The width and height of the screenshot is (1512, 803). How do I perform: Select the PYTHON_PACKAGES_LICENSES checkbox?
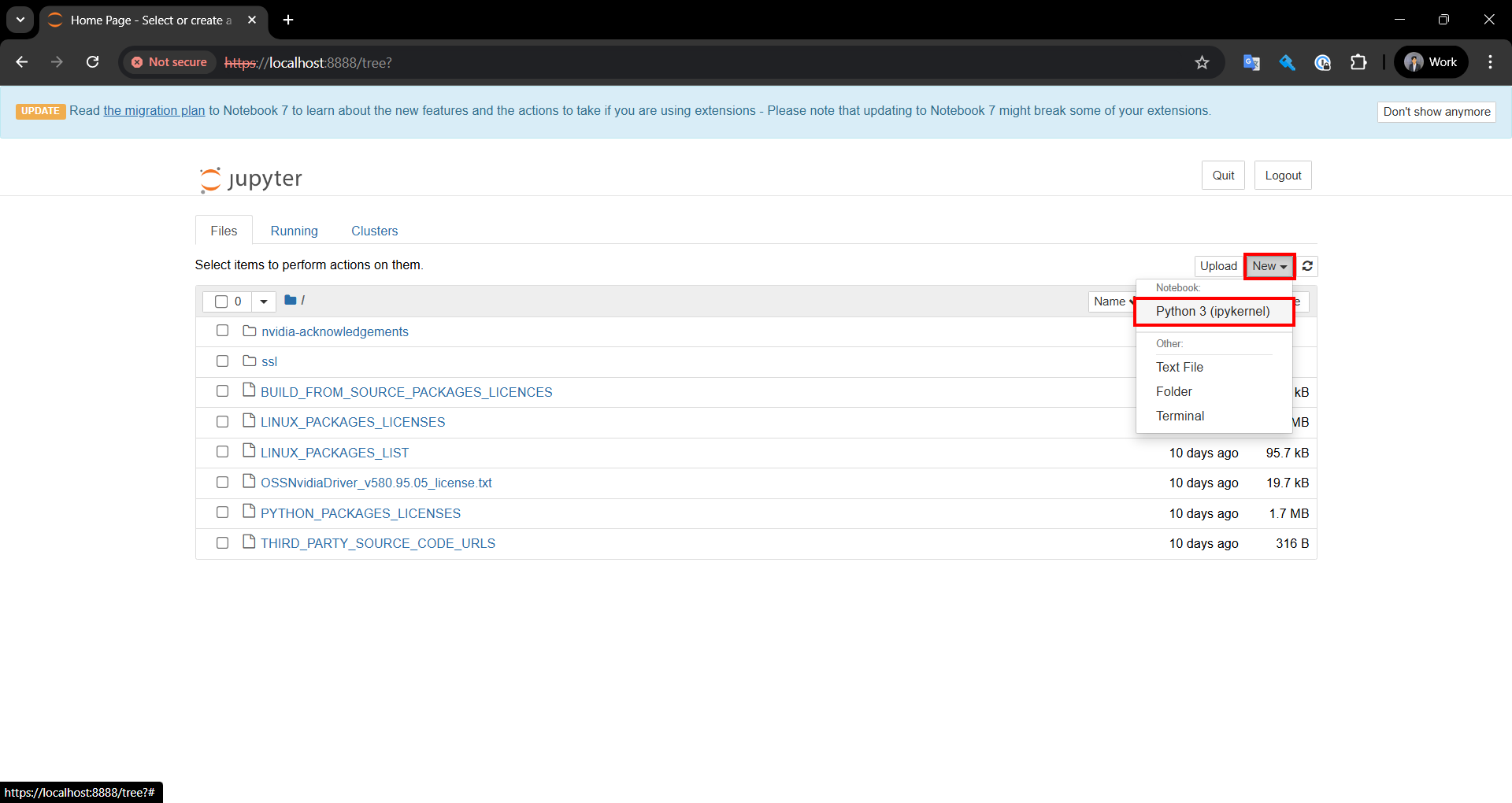click(222, 512)
